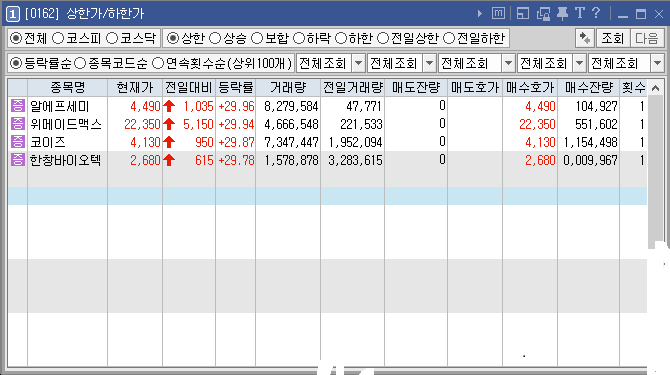The height and width of the screenshot is (375, 670).
Task: Click the bid quantity 551,602
Action: pos(596,124)
